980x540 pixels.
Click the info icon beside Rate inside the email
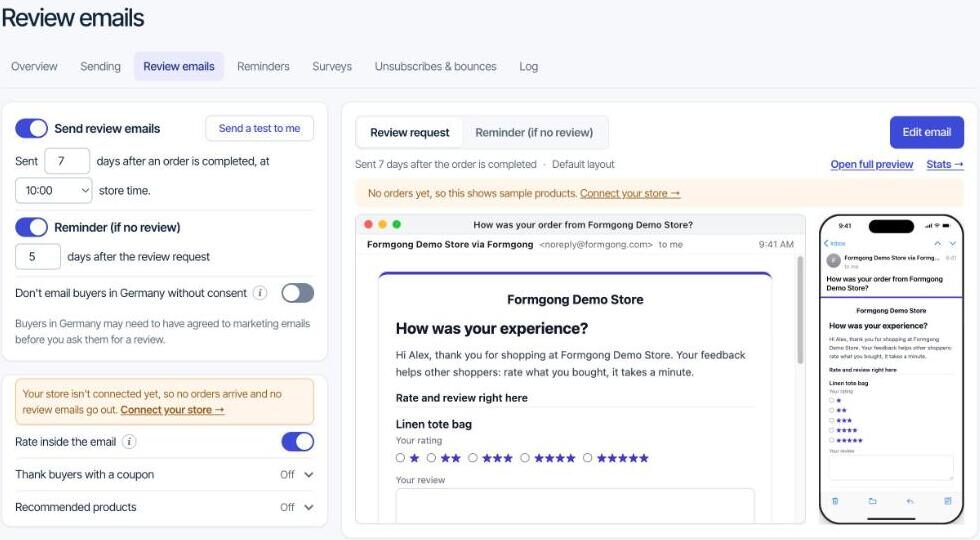tap(129, 442)
